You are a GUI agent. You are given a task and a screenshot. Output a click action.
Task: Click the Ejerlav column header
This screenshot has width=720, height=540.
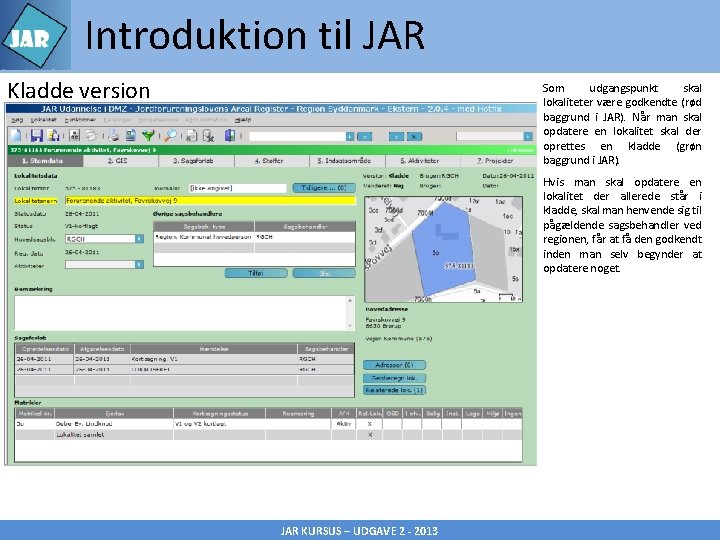[x=114, y=413]
